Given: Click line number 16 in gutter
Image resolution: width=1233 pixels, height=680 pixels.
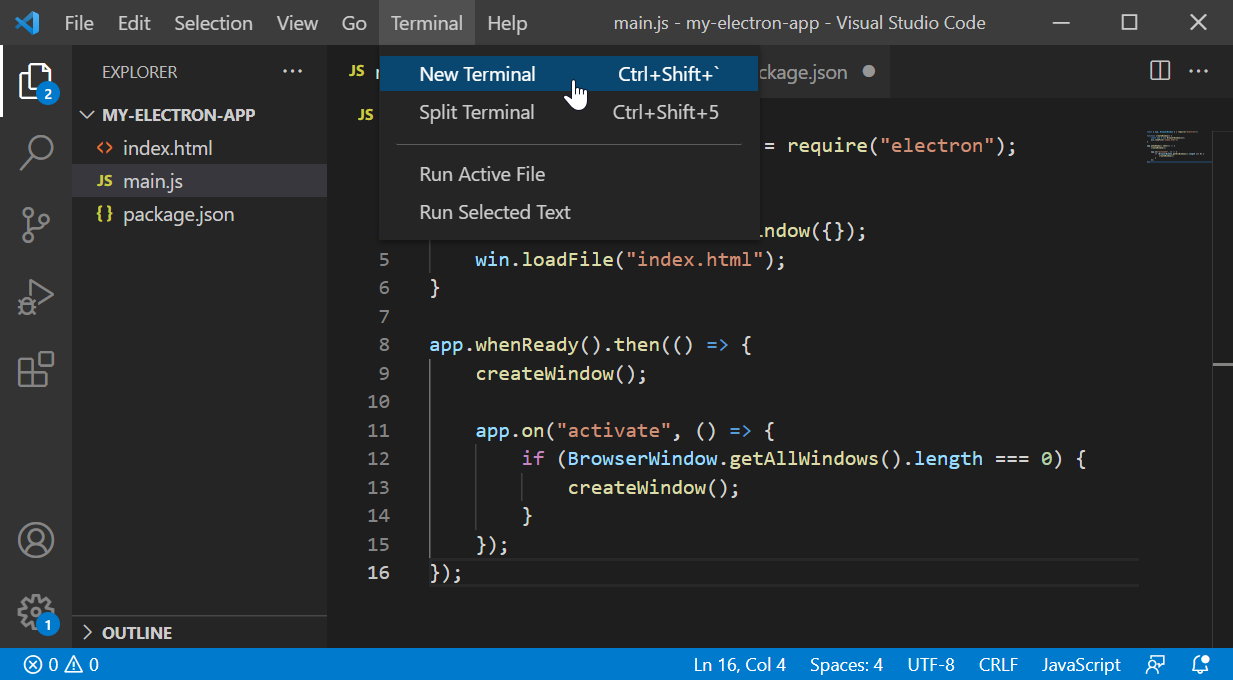Looking at the screenshot, I should pyautogui.click(x=378, y=573).
